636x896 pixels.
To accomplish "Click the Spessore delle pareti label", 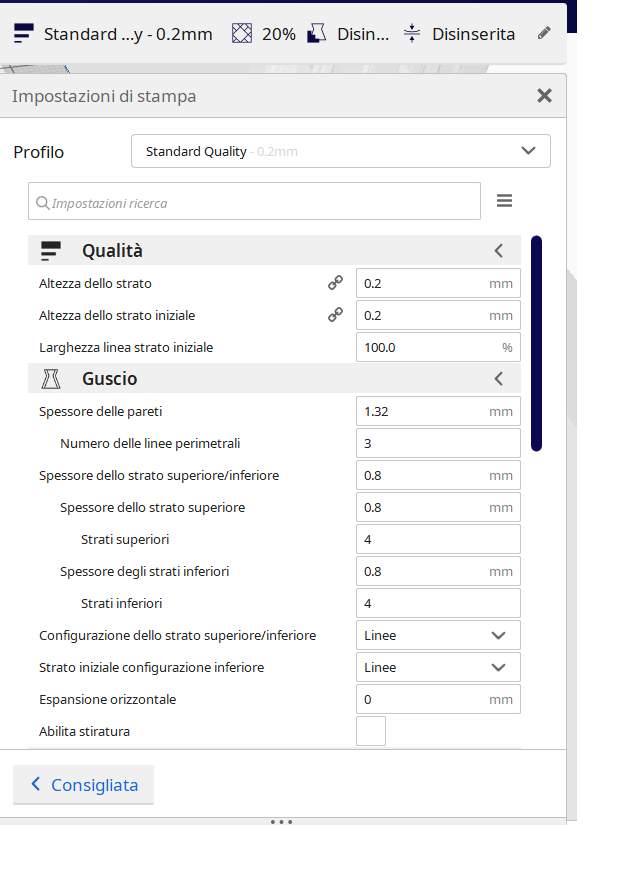I will [x=101, y=411].
